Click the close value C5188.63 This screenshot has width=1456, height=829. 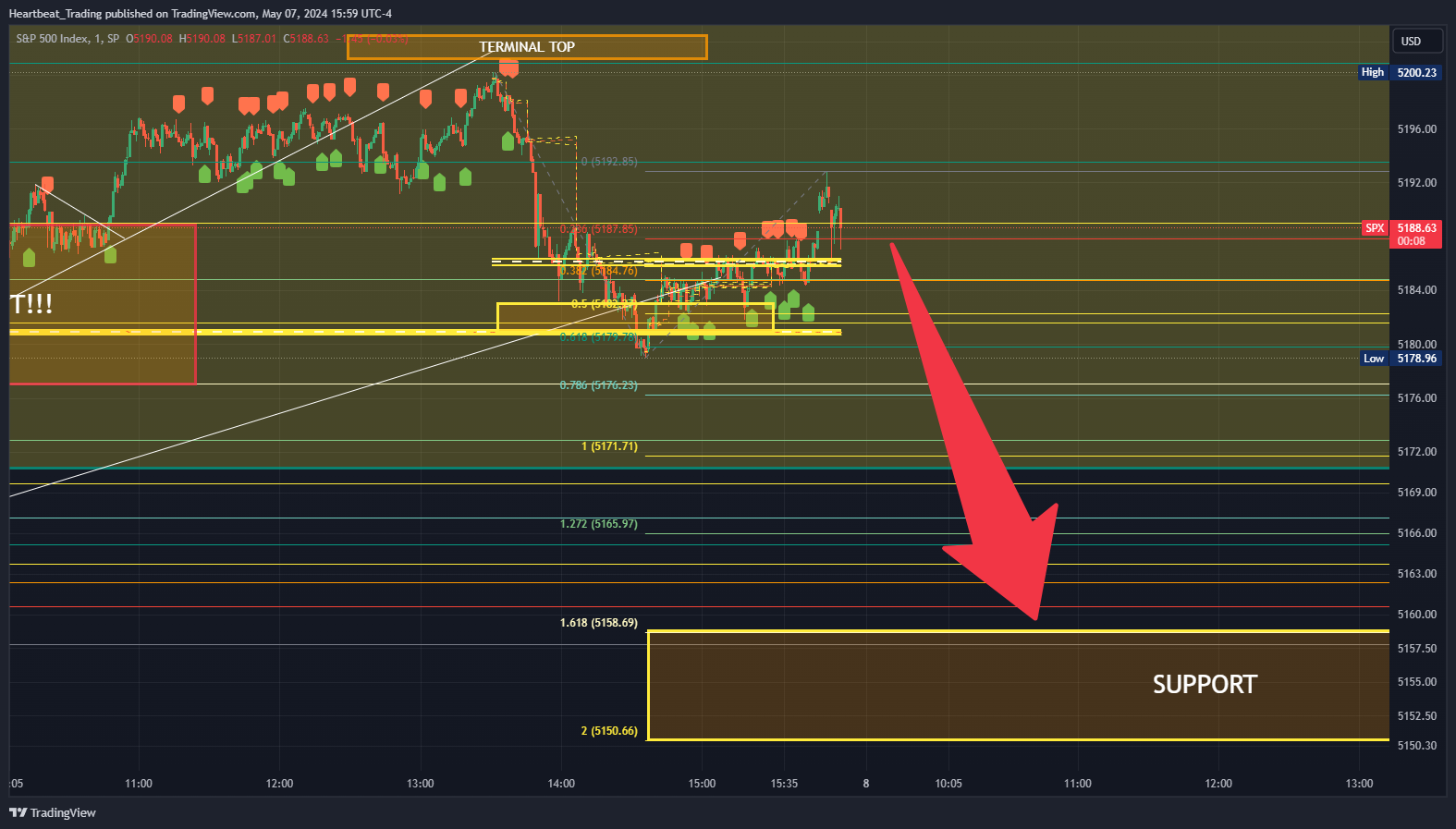[306, 39]
